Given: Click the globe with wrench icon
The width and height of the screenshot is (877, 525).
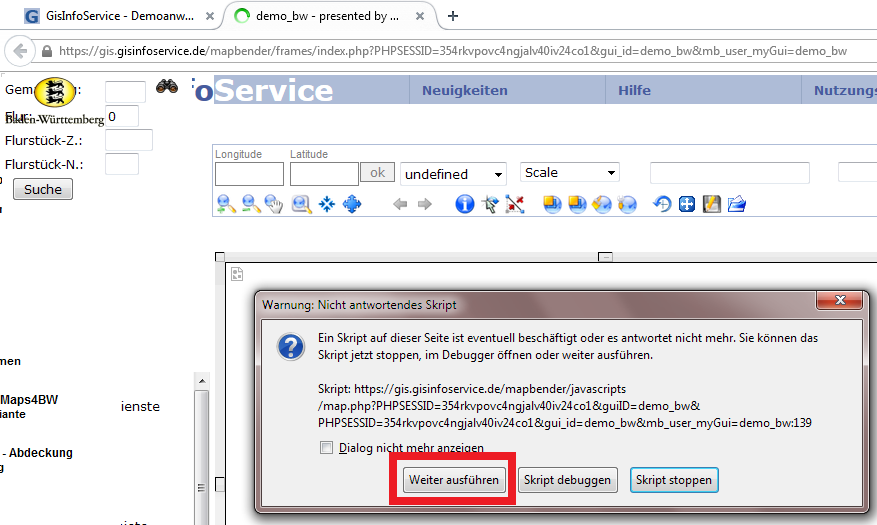Looking at the screenshot, I should 627,204.
